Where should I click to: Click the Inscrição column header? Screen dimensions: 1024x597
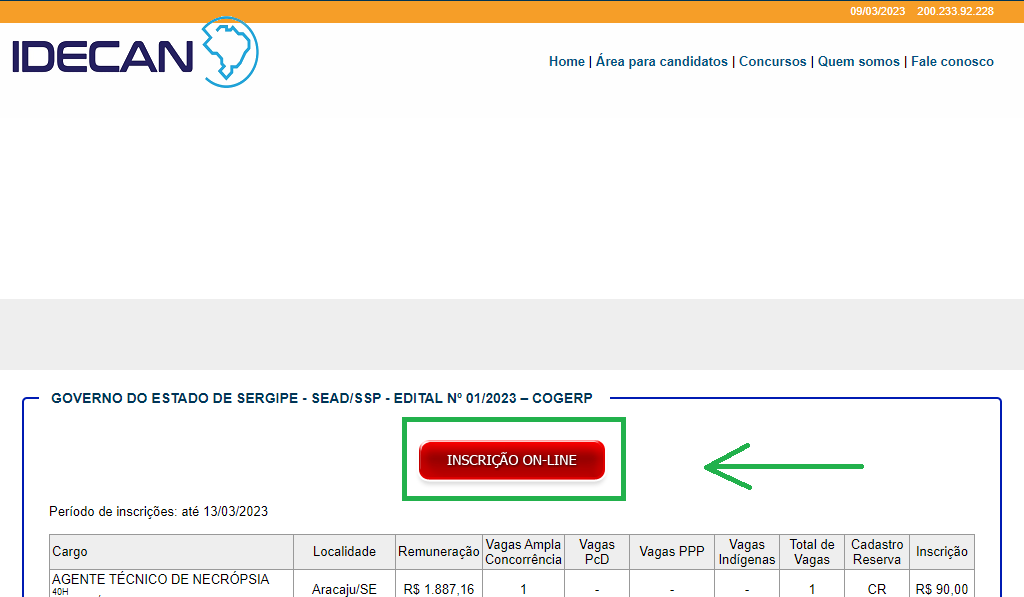[942, 552]
